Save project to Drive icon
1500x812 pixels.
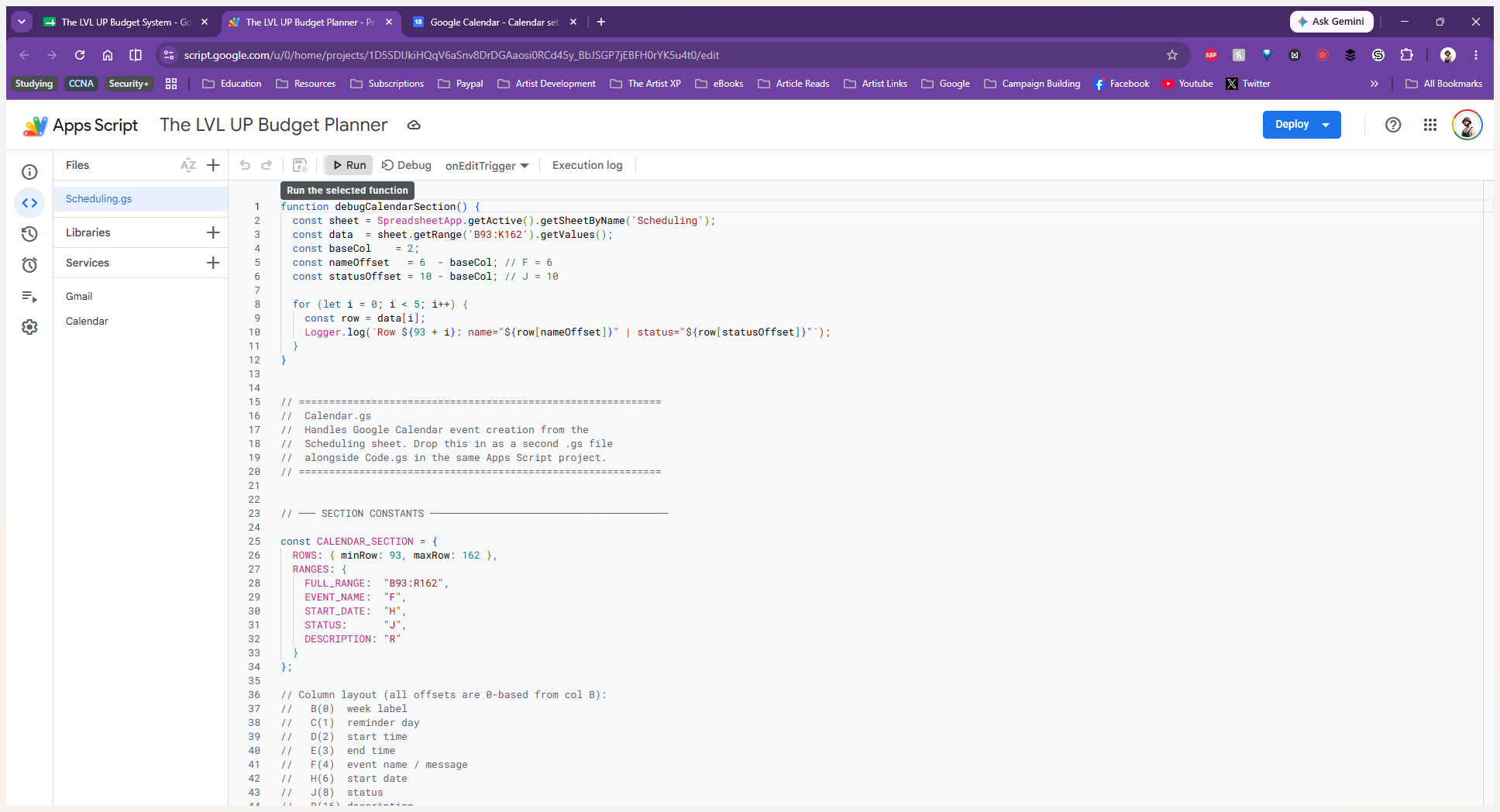(300, 165)
